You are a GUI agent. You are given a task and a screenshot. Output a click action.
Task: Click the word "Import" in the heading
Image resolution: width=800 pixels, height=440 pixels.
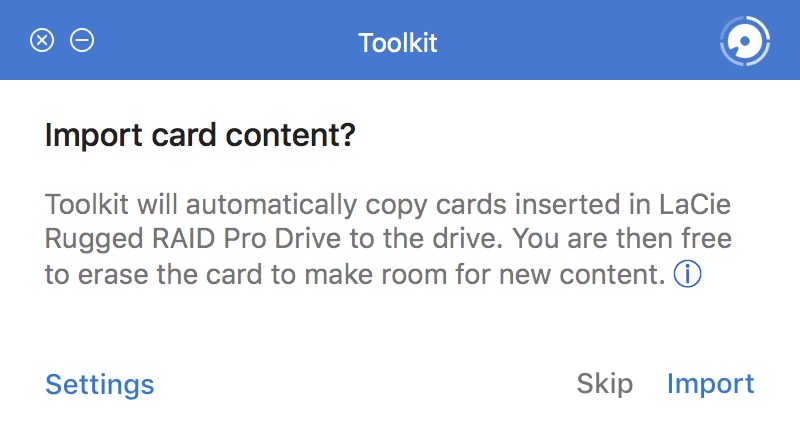pos(84,136)
